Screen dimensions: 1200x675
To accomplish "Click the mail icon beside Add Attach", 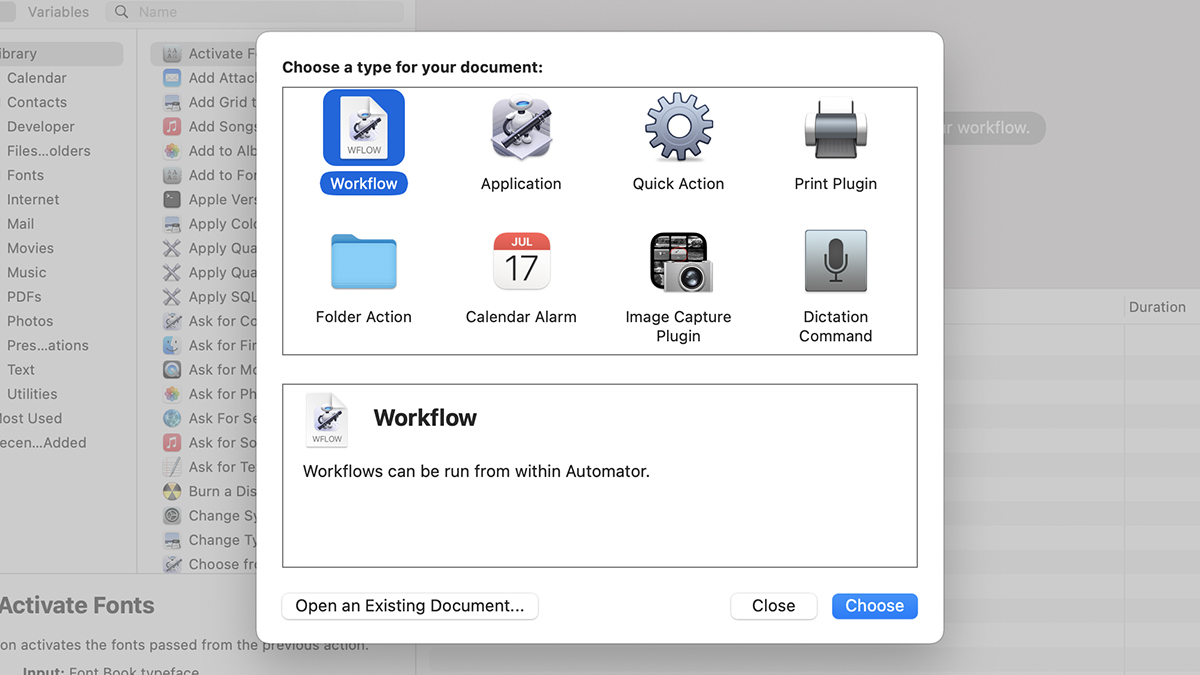I will [172, 78].
